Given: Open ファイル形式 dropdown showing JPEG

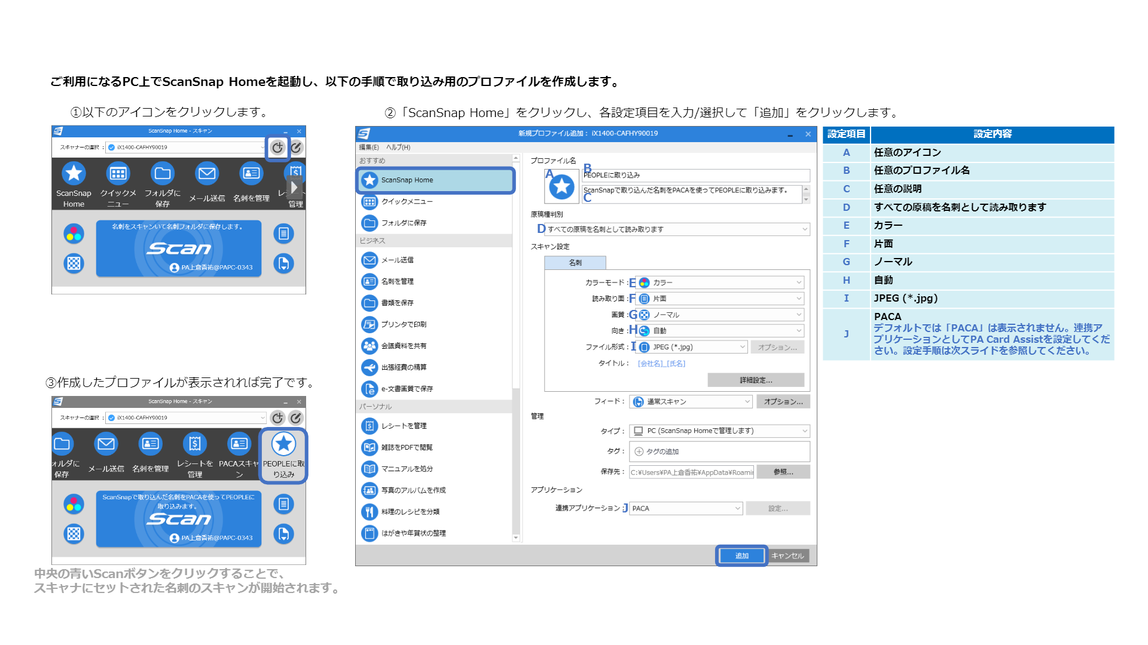Looking at the screenshot, I should coord(692,347).
